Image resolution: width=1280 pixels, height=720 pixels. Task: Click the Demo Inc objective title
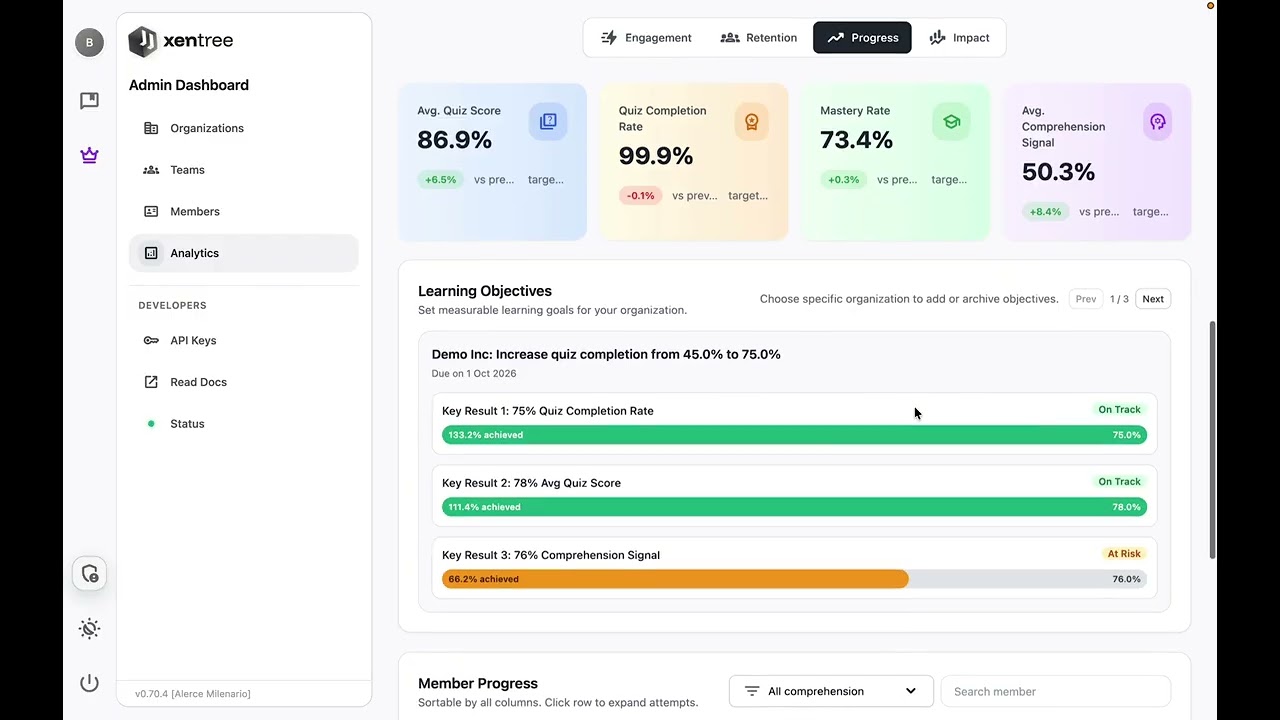(606, 354)
